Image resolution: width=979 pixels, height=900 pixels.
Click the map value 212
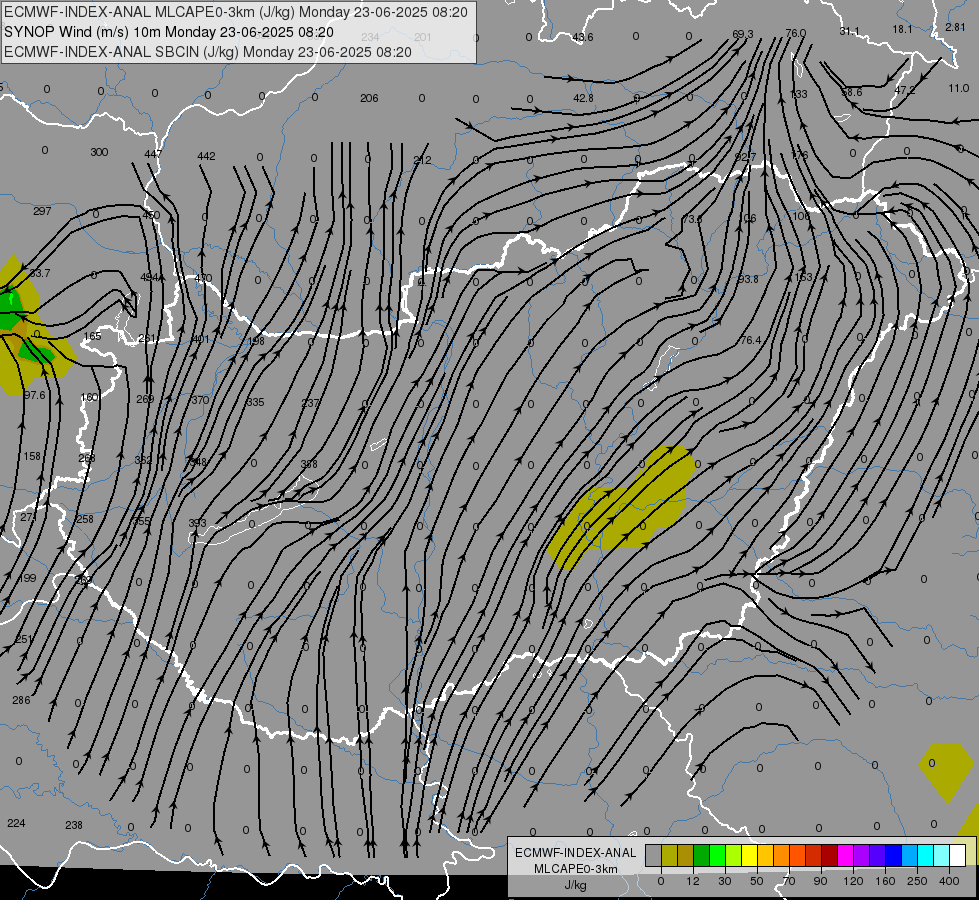422,160
